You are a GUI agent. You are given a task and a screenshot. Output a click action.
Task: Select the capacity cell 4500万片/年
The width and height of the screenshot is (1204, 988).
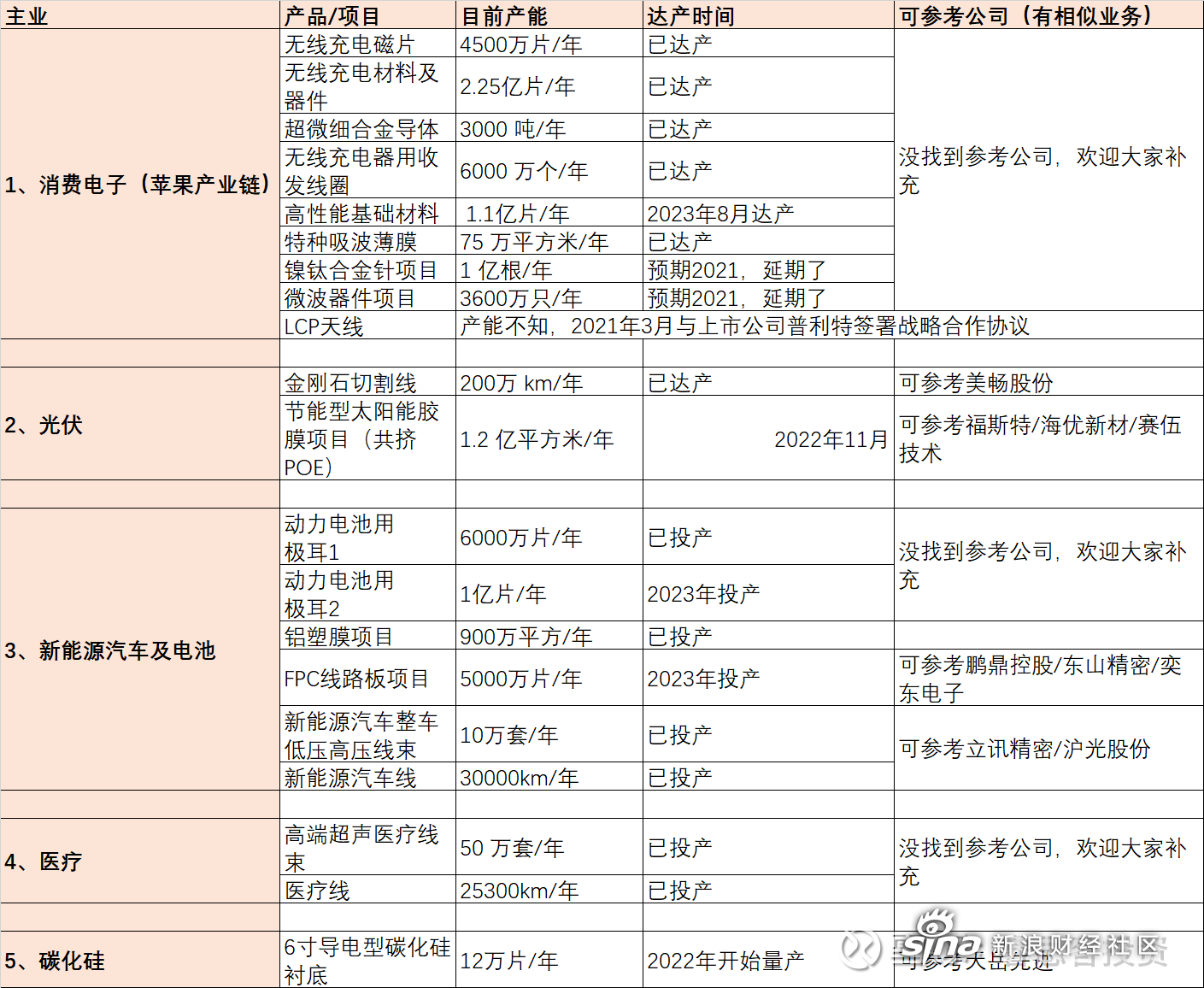[549, 44]
